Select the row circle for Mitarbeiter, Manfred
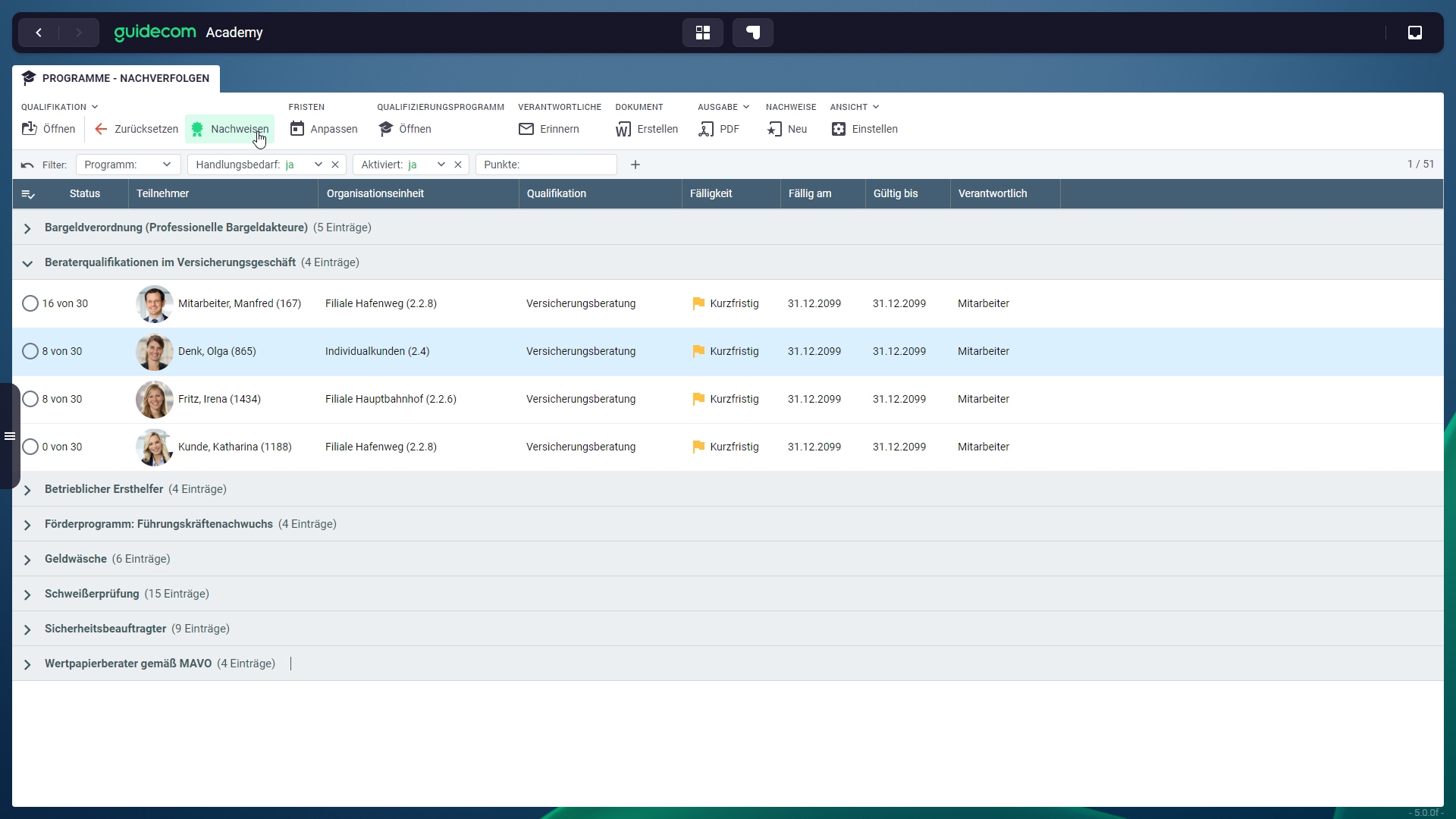The width and height of the screenshot is (1456, 819). point(30,303)
